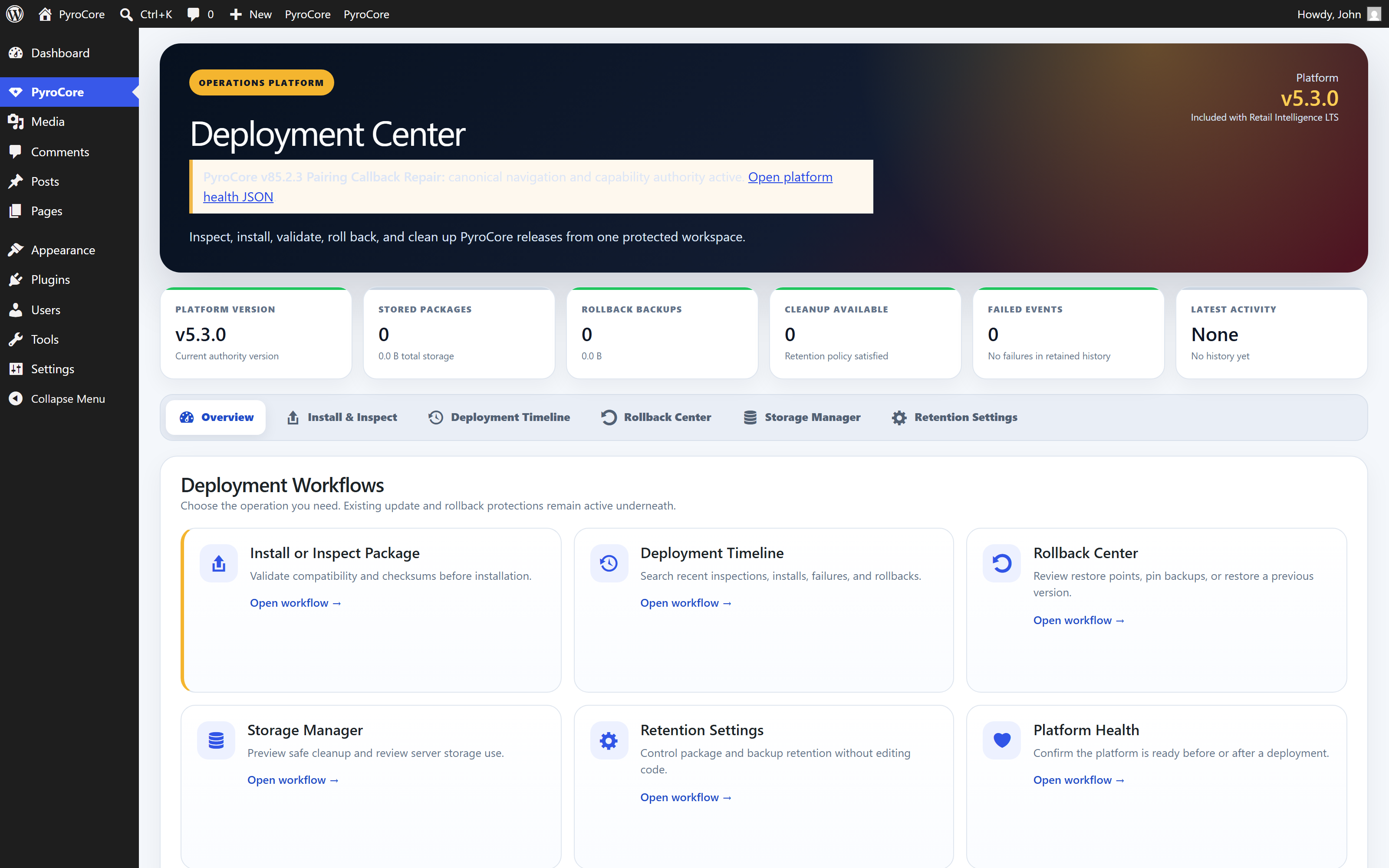The height and width of the screenshot is (868, 1389).
Task: Click the Users person icon
Action: 16,309
